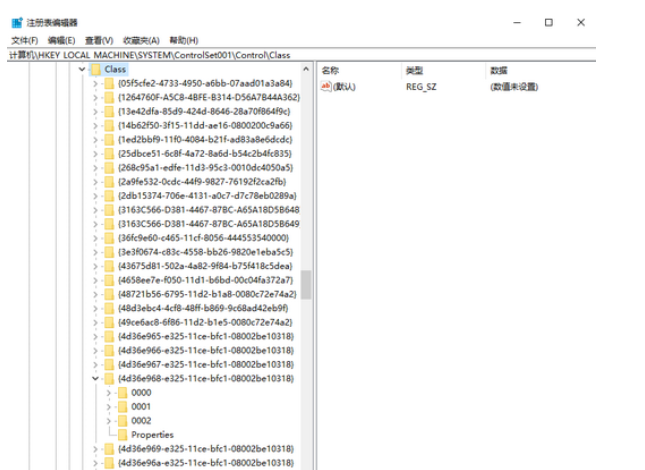This screenshot has width=645, height=470.
Task: Click the 数据 column header
Action: pyautogui.click(x=499, y=70)
